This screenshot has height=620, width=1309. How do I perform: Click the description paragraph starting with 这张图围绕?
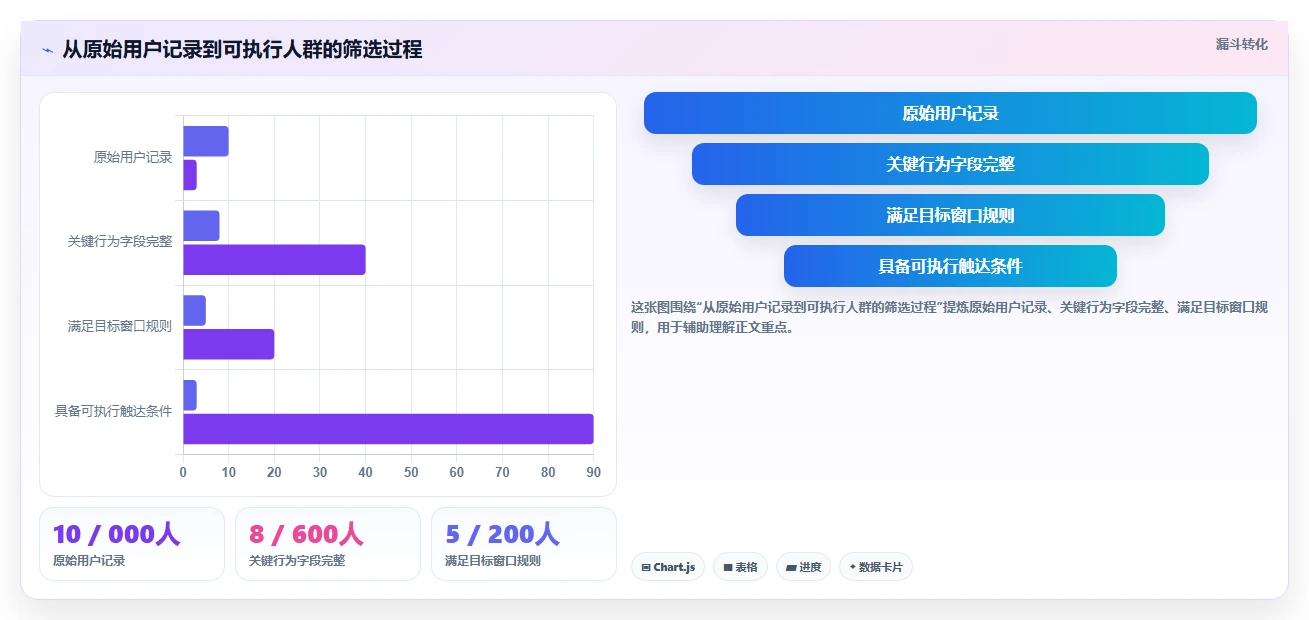tap(949, 317)
